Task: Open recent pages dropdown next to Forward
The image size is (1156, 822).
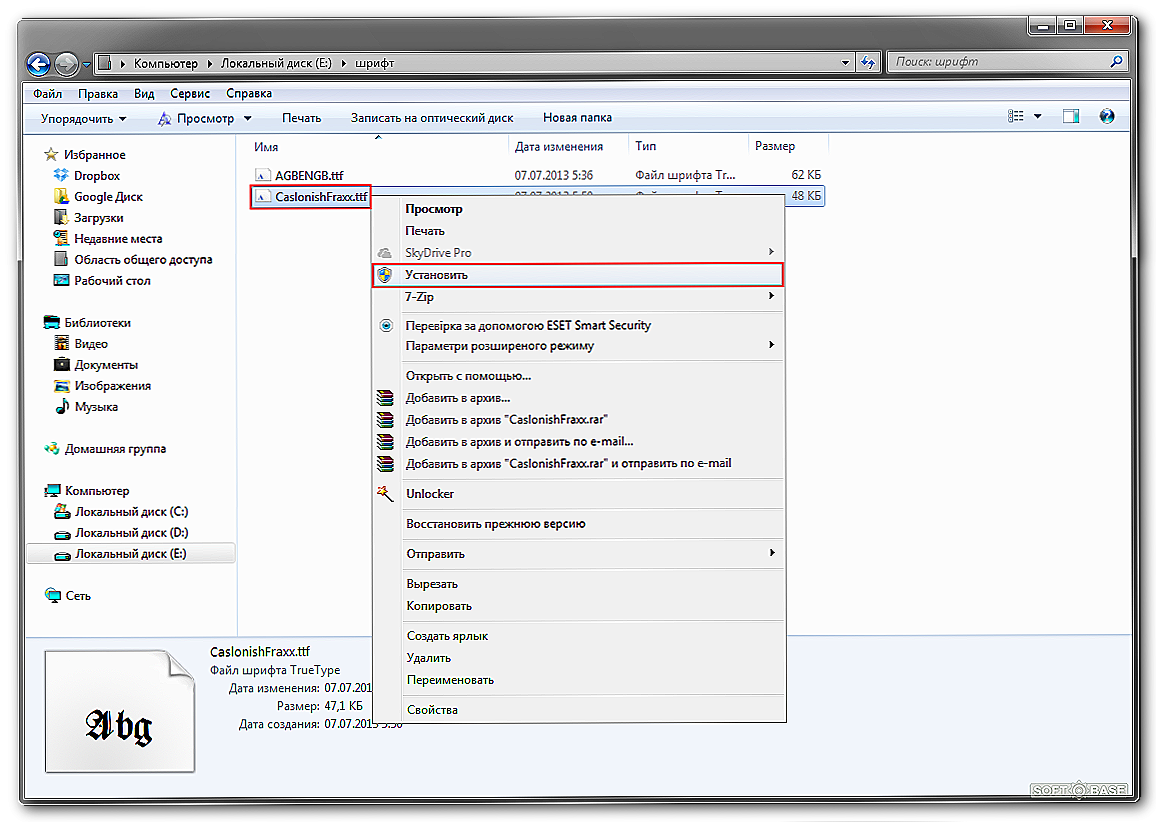Action: pos(86,64)
